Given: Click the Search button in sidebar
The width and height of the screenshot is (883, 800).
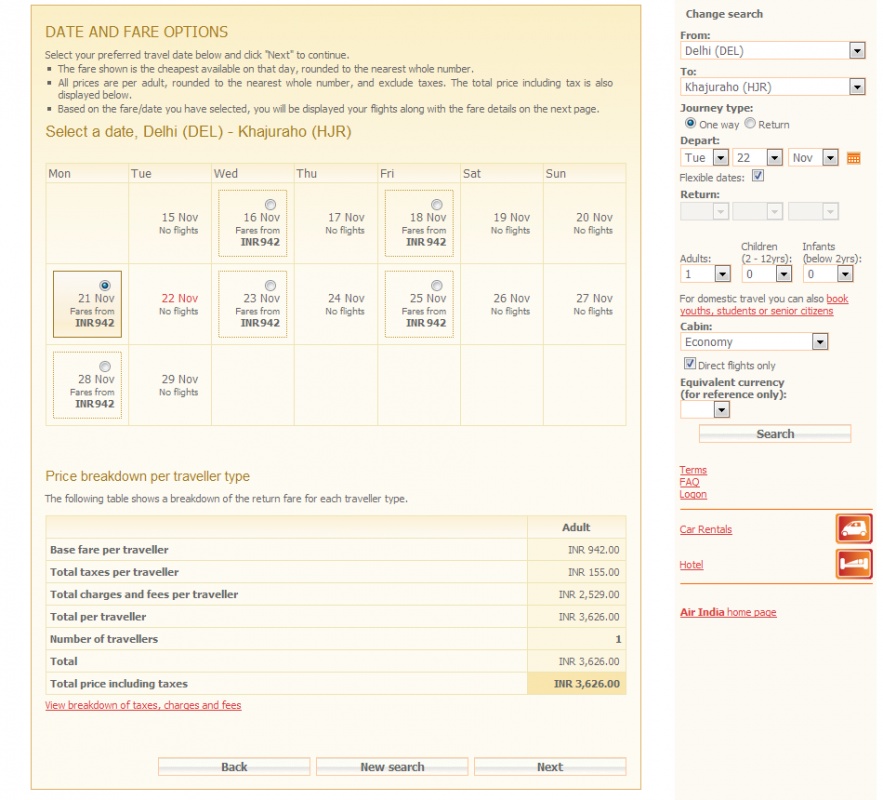Looking at the screenshot, I should pos(774,434).
